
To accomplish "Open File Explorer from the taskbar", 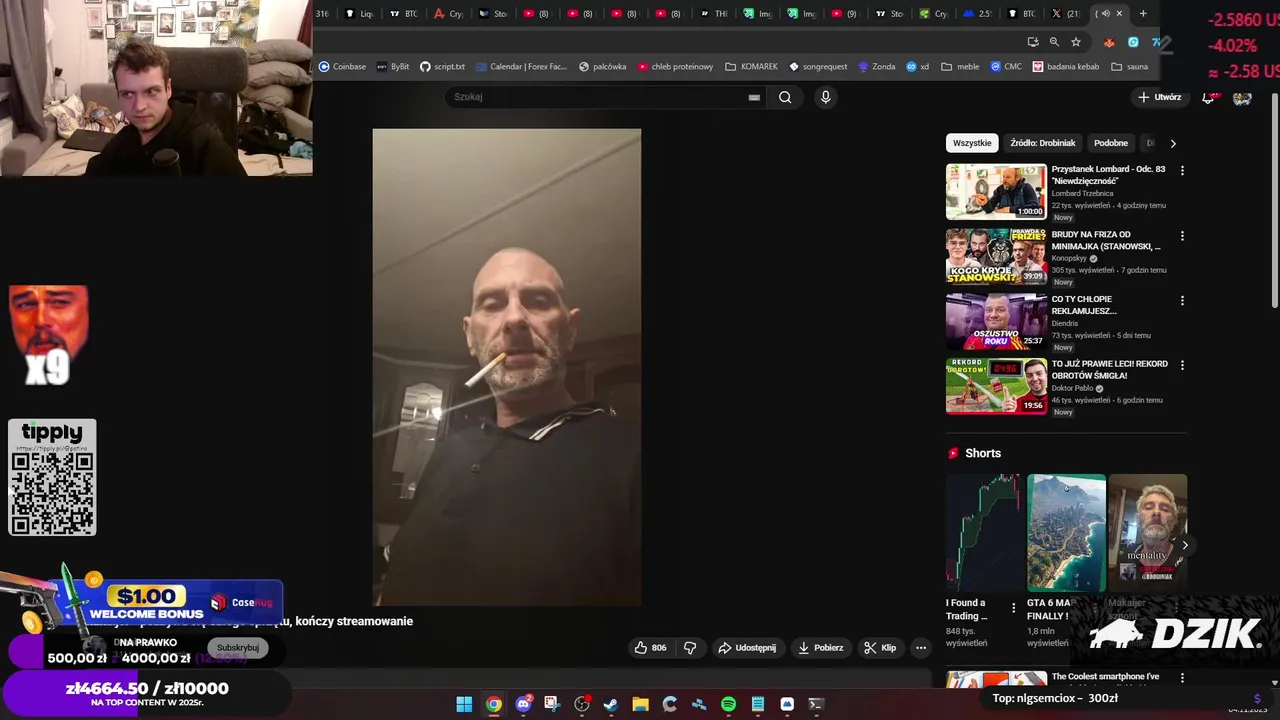I will tap(640, 704).
